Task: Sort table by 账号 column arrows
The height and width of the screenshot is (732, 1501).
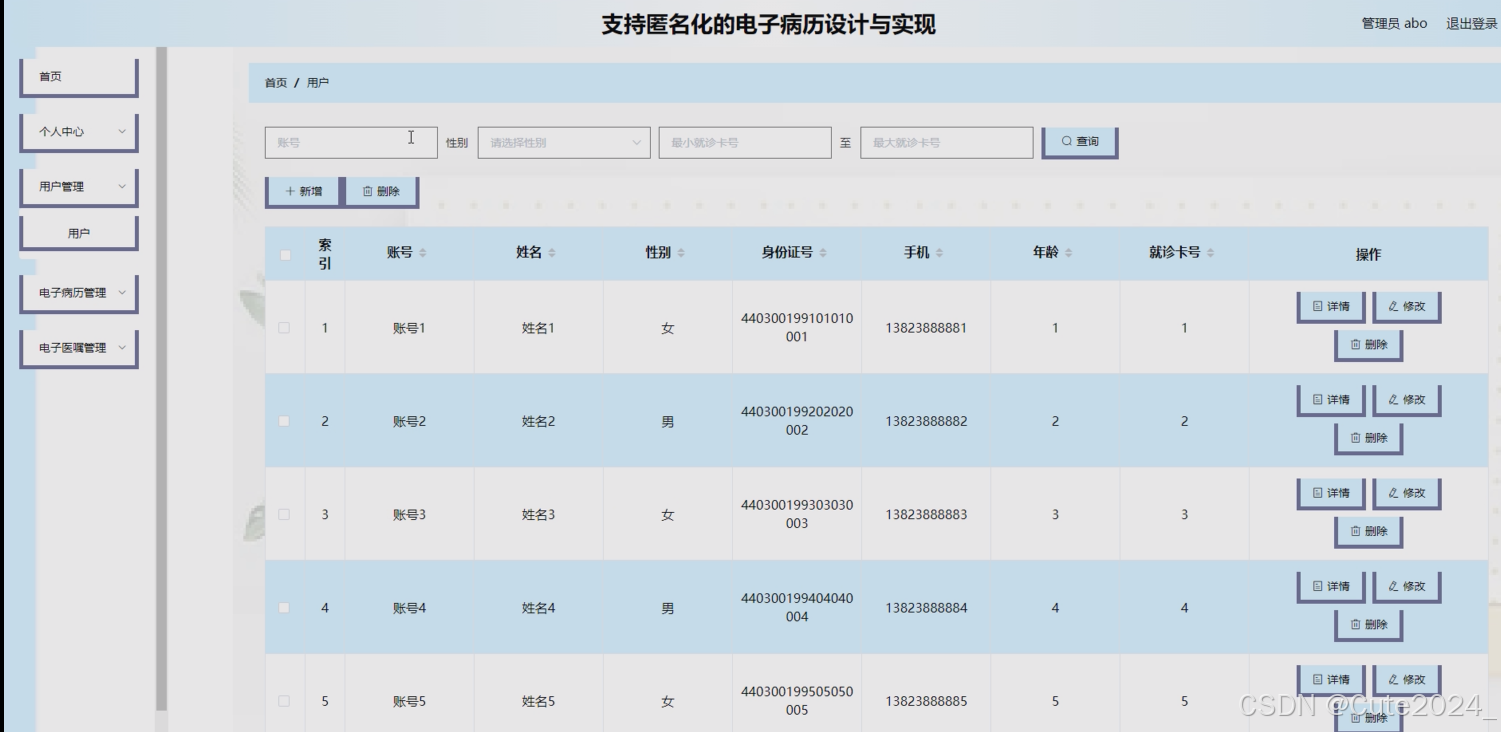Action: click(x=423, y=253)
